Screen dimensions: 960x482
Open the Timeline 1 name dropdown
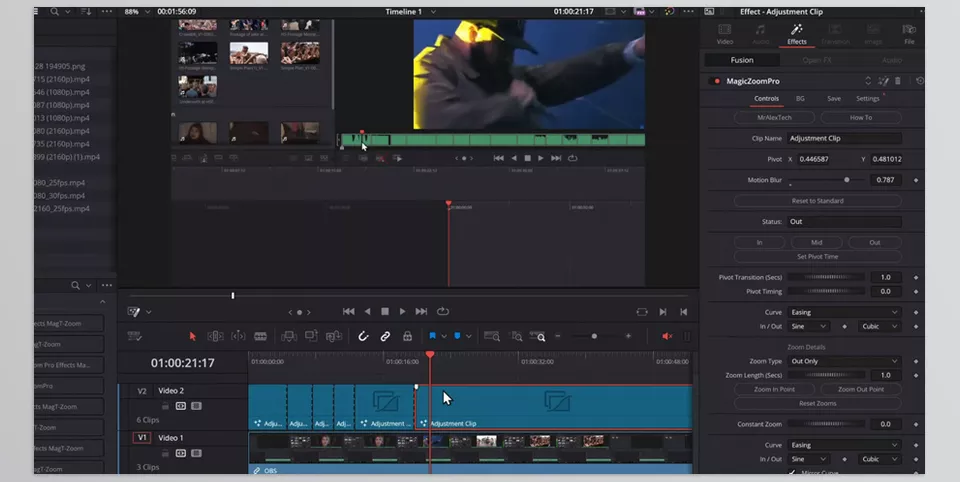[433, 12]
